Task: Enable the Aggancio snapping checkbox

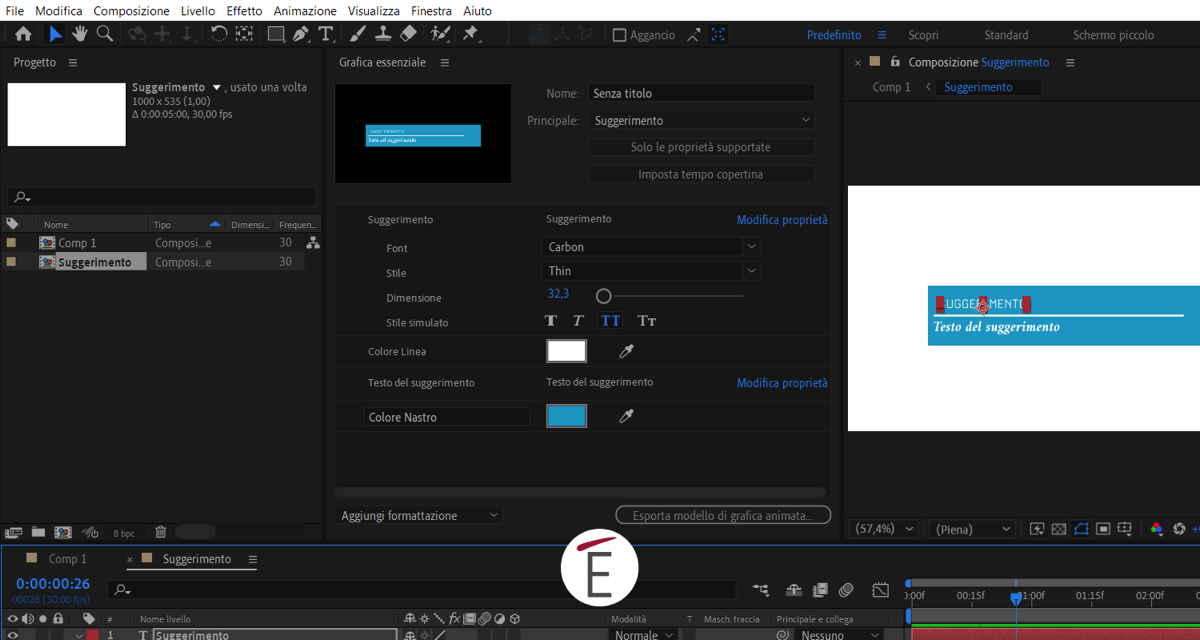Action: [619, 35]
